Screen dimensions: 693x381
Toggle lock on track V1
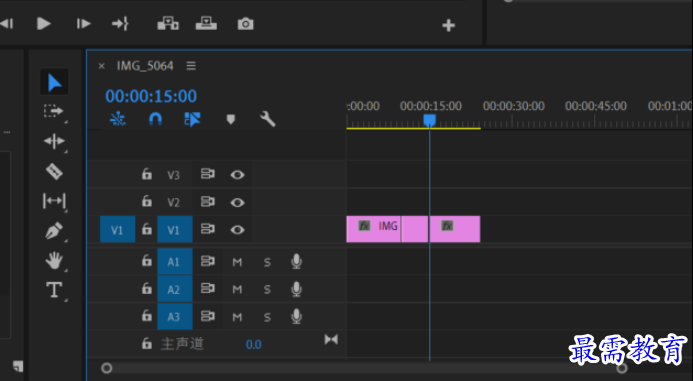(147, 229)
